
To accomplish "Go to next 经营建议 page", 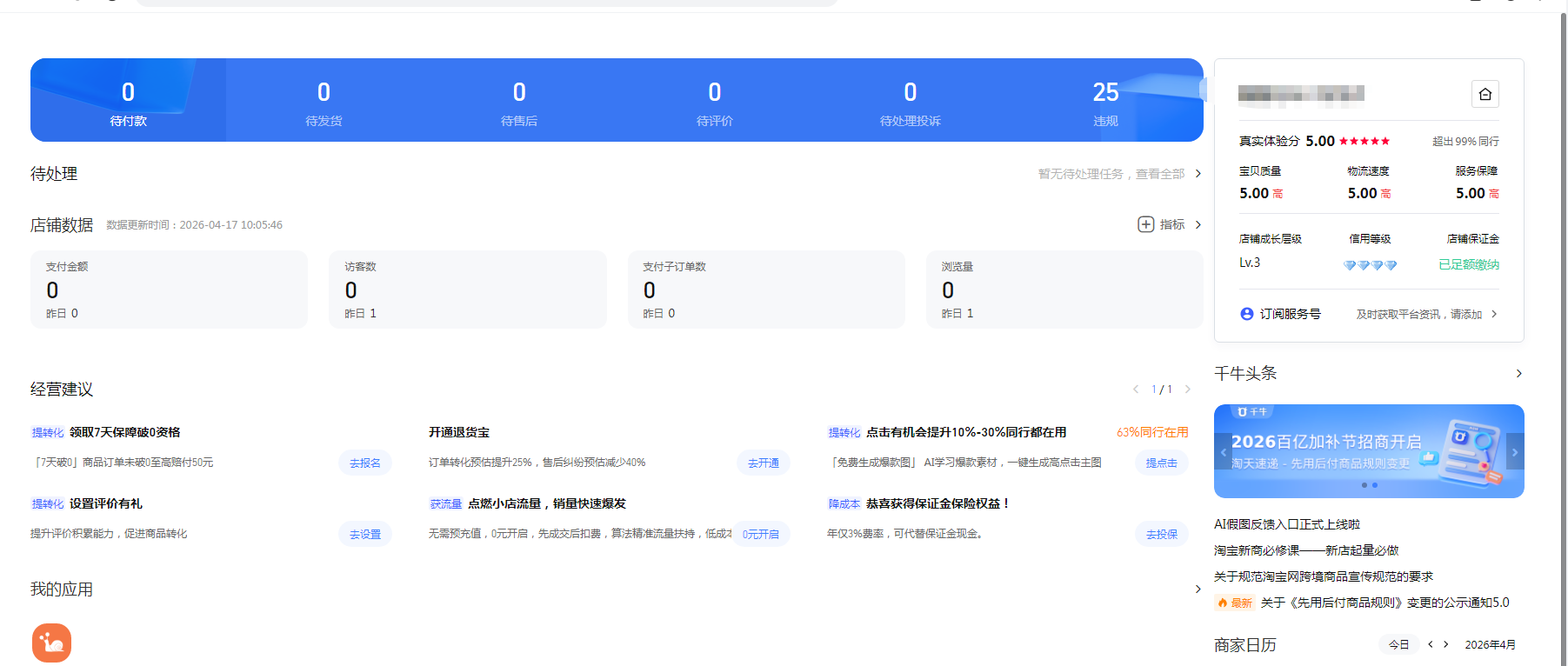I will (x=1187, y=389).
